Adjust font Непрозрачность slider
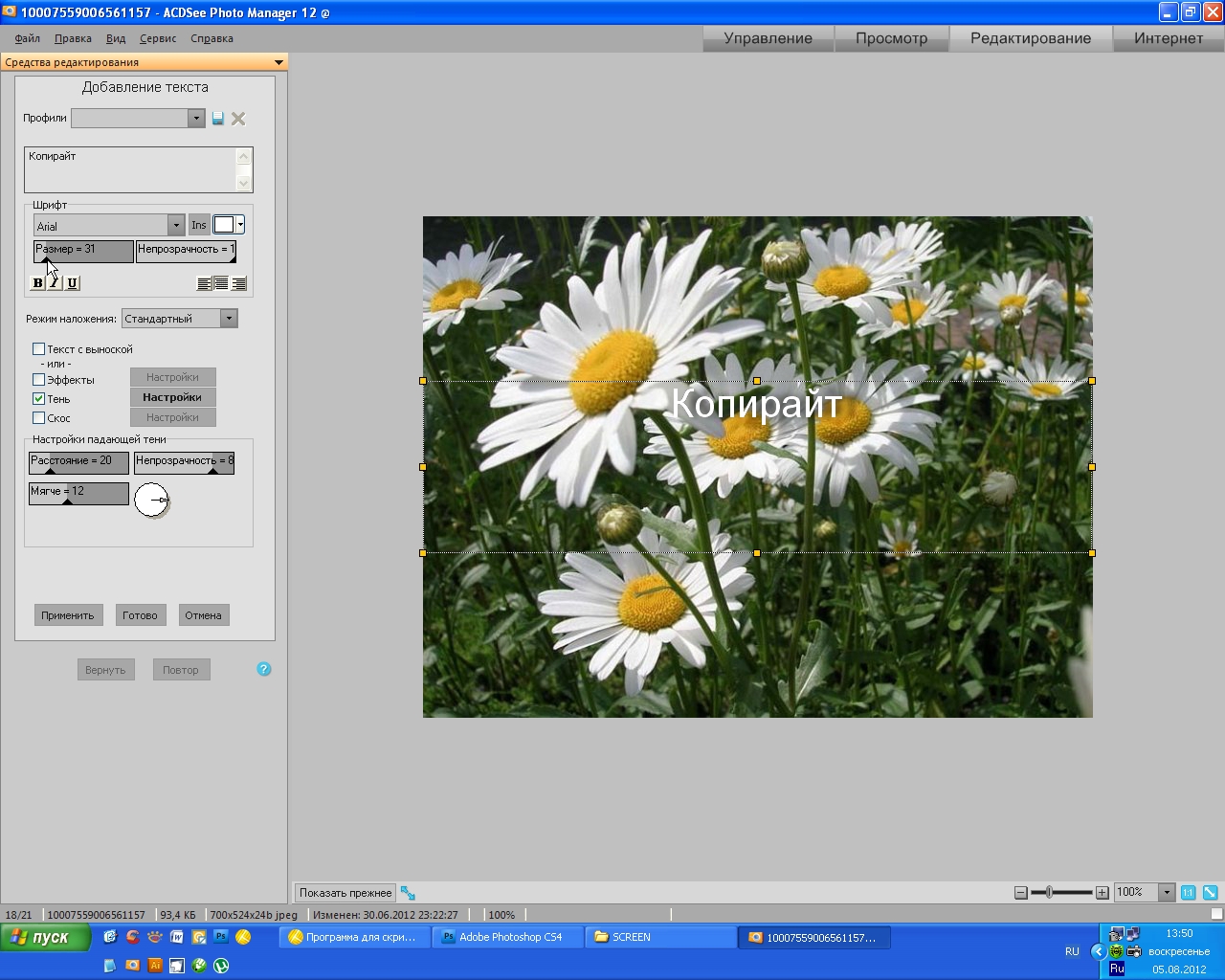This screenshot has height=980, width=1225. coord(186,251)
